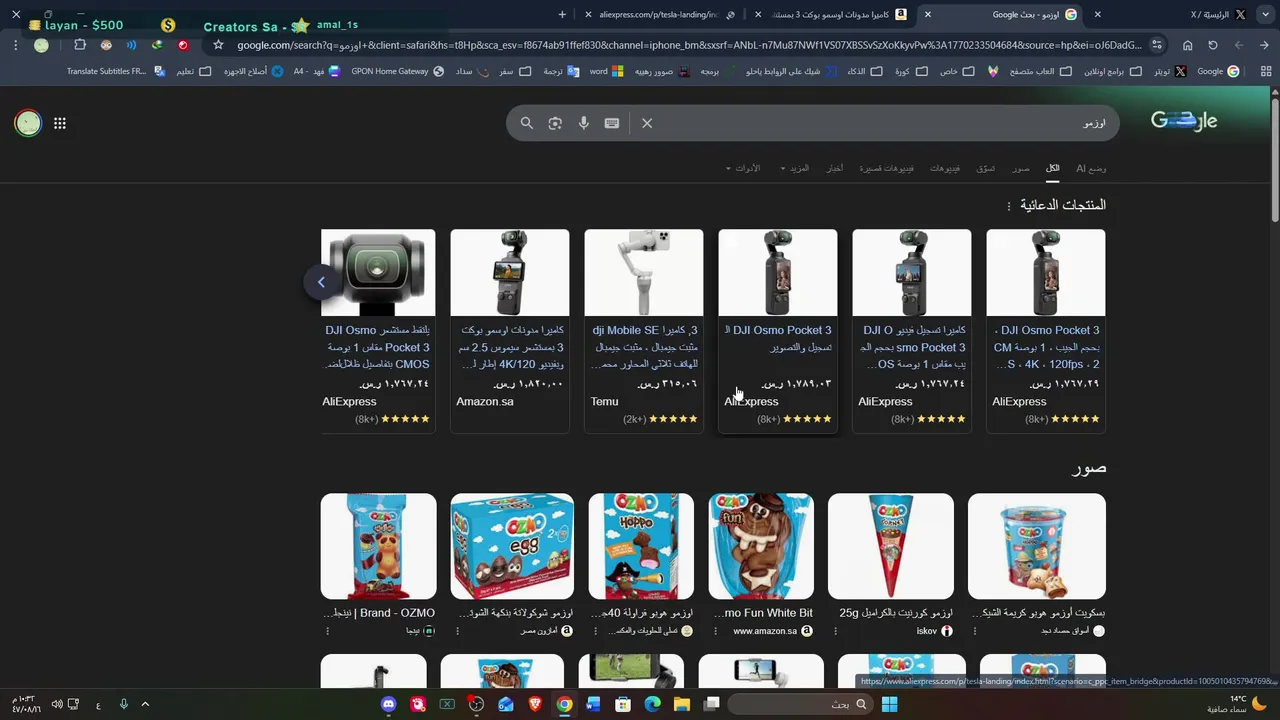The width and height of the screenshot is (1280, 720).
Task: Select the الكل results tab
Action: point(1052,168)
